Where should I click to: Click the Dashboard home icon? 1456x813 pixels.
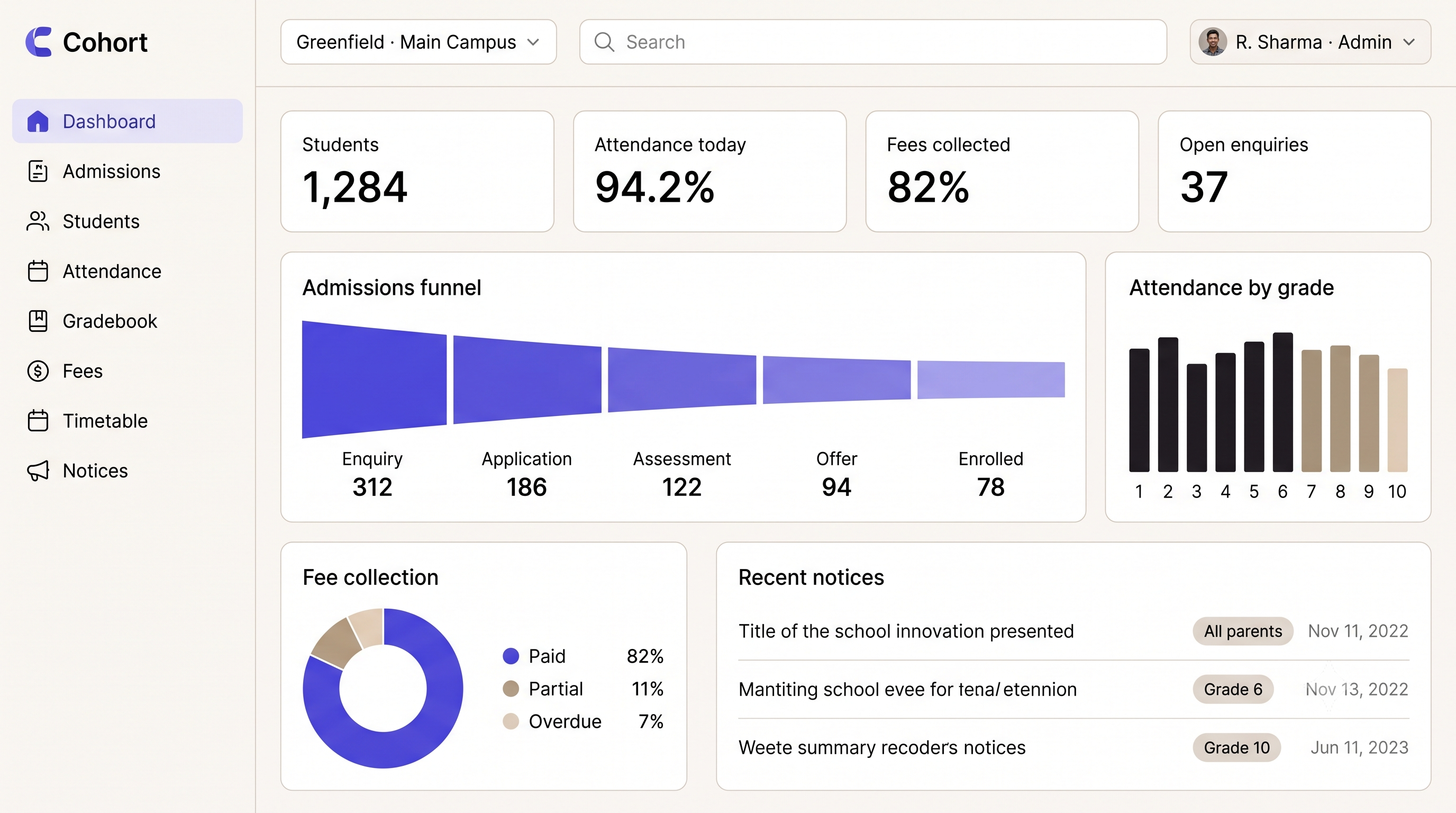pos(38,121)
